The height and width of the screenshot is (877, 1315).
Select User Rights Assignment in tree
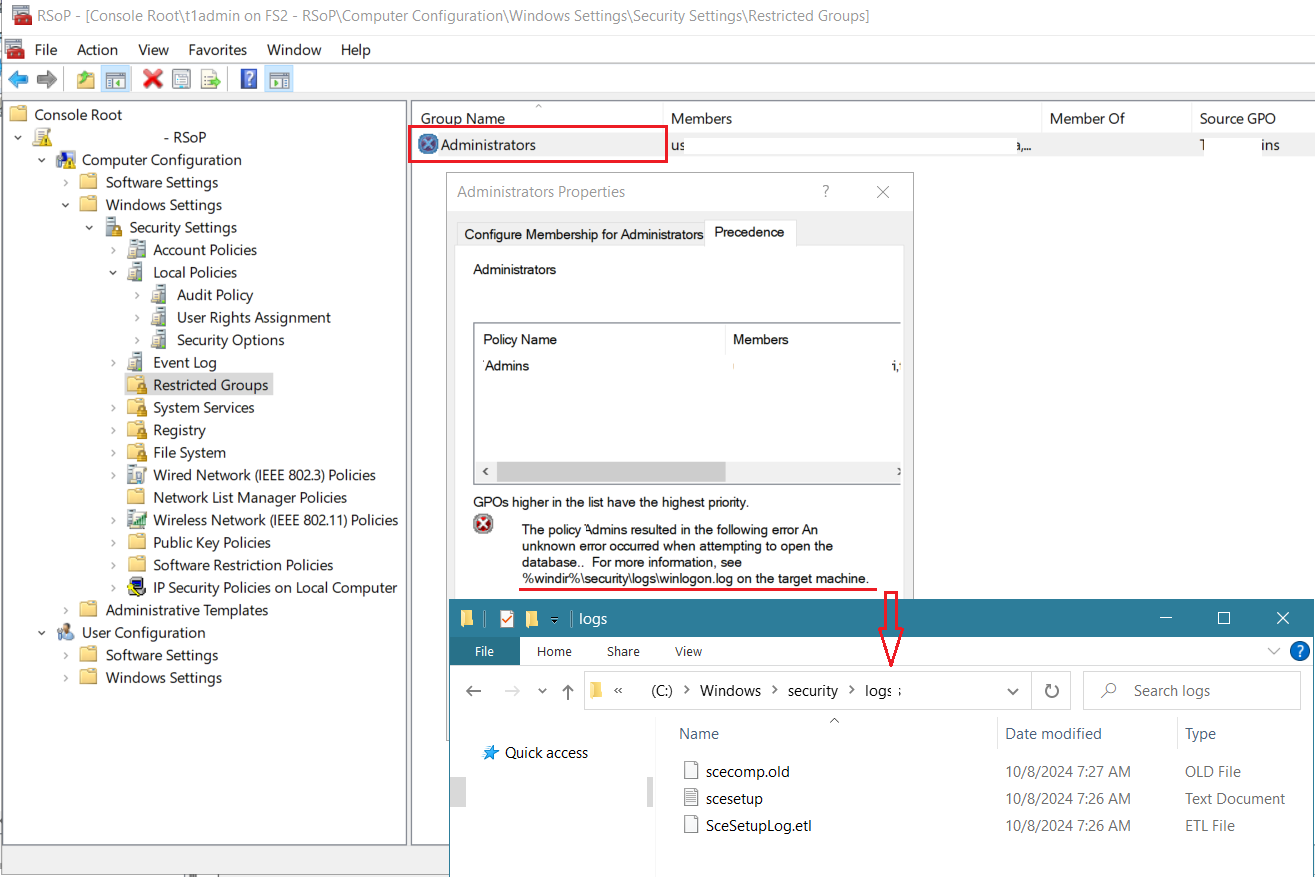coord(254,318)
